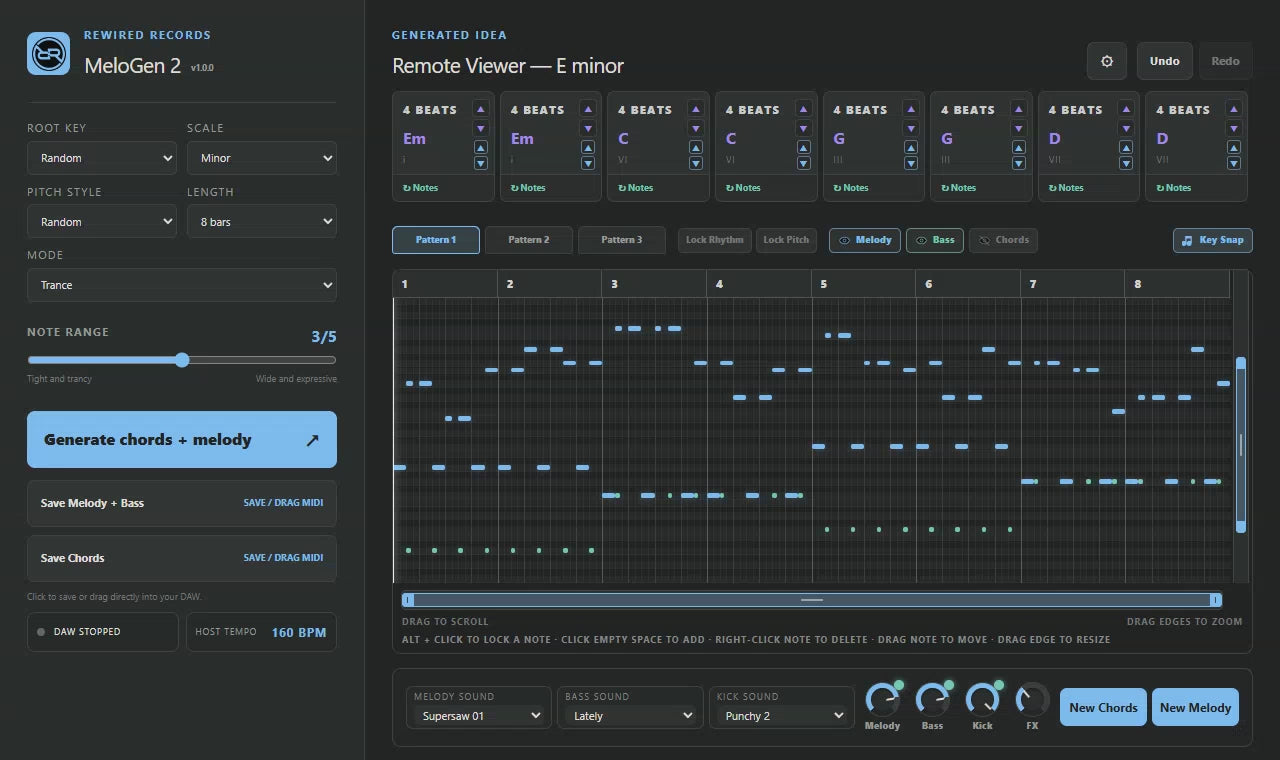Toggle Bass track visibility
This screenshot has height=760, width=1280.
click(x=935, y=240)
